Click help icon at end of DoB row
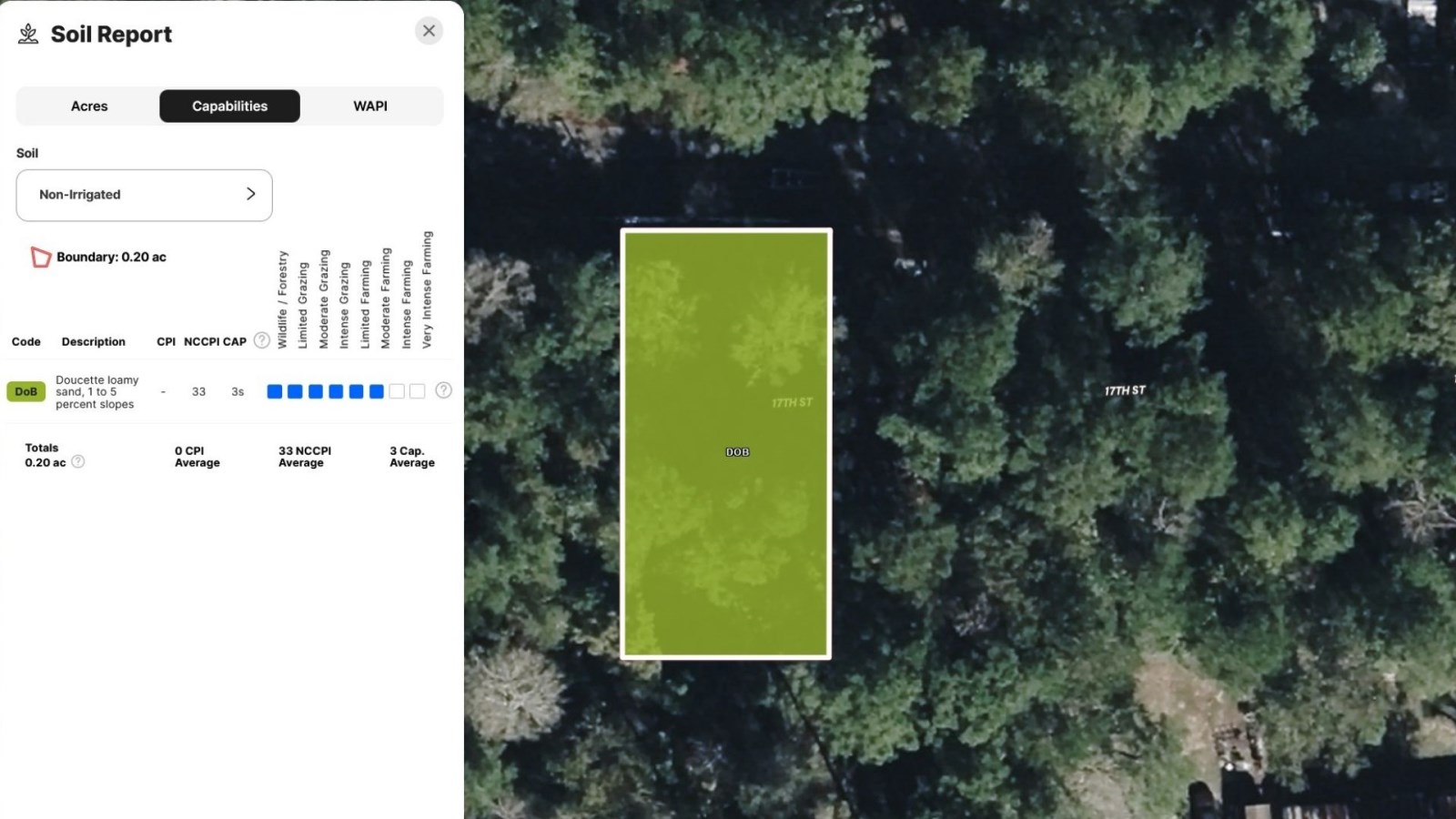 [x=443, y=390]
